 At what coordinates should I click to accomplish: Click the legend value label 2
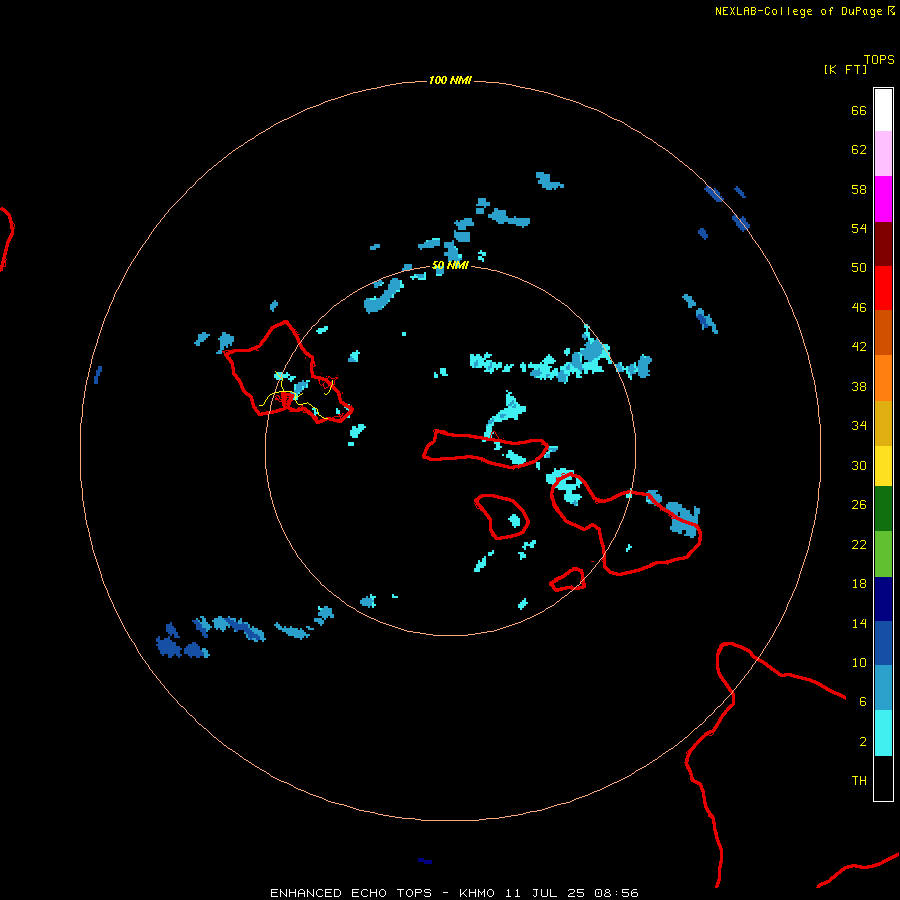pyautogui.click(x=863, y=742)
